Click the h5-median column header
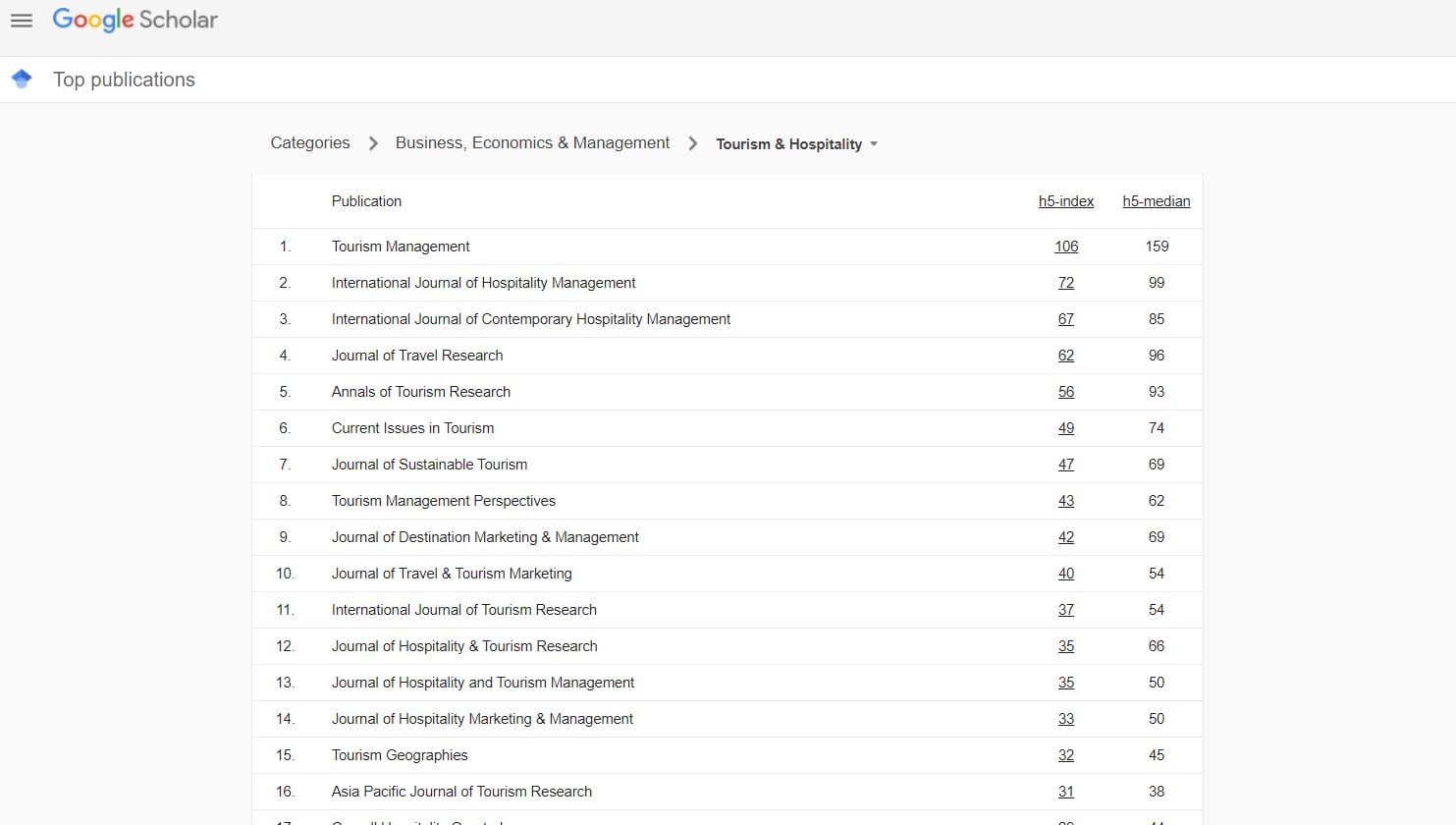 (1157, 201)
